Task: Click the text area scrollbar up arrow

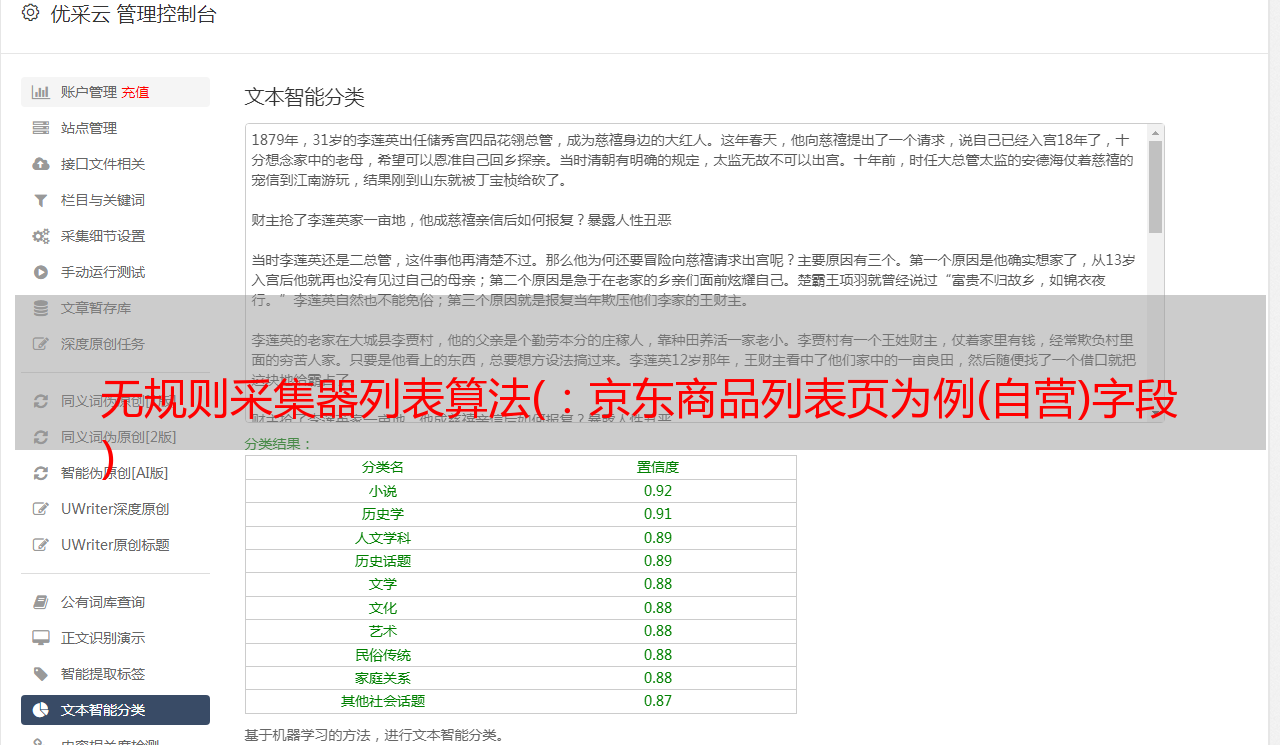Action: [1155, 133]
